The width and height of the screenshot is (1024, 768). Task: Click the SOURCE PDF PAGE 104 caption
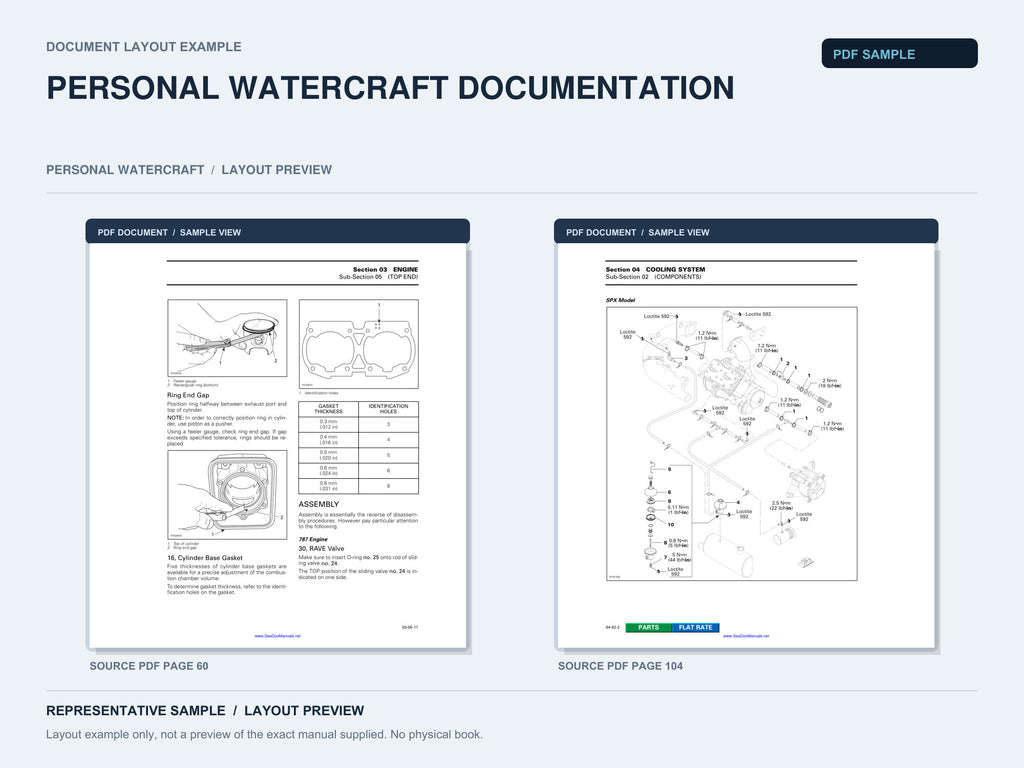click(620, 666)
